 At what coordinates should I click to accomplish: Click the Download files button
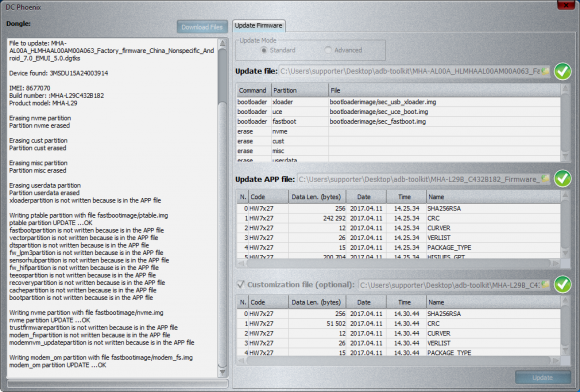(202, 27)
